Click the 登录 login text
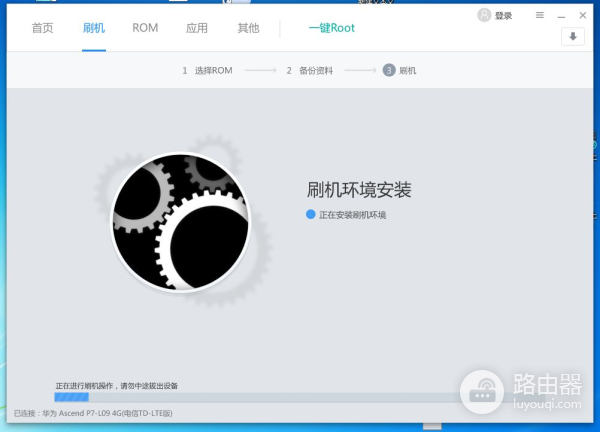600x432 pixels. coord(503,16)
